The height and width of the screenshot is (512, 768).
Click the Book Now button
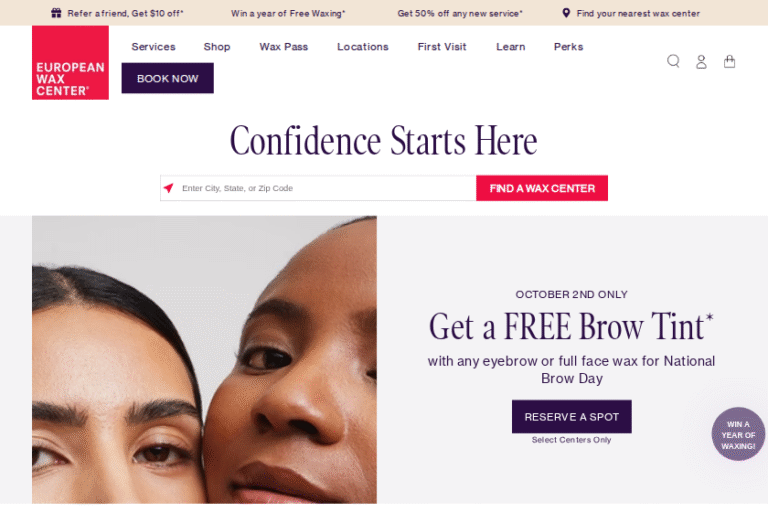click(x=168, y=78)
